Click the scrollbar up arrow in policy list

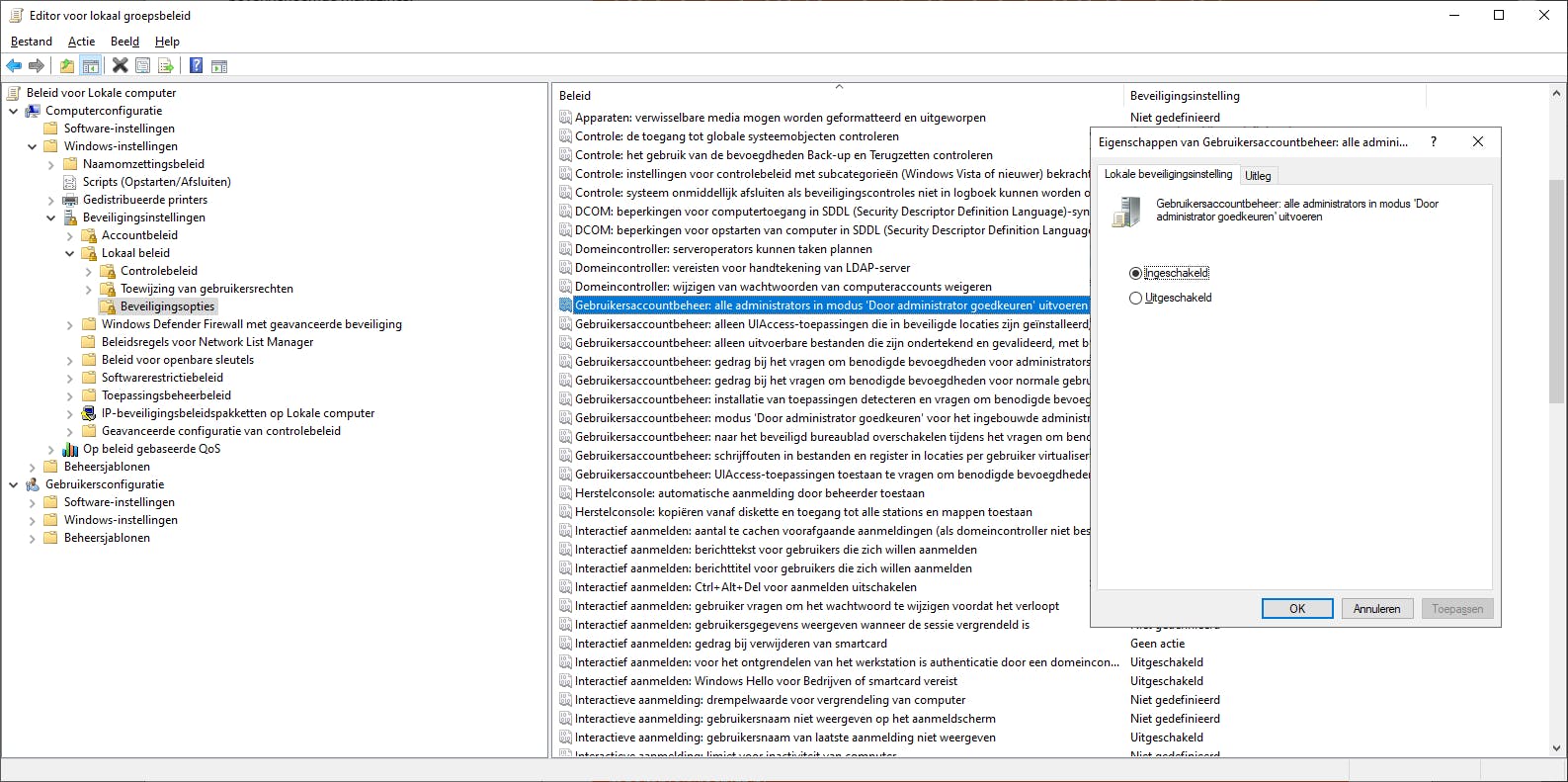tap(1556, 94)
